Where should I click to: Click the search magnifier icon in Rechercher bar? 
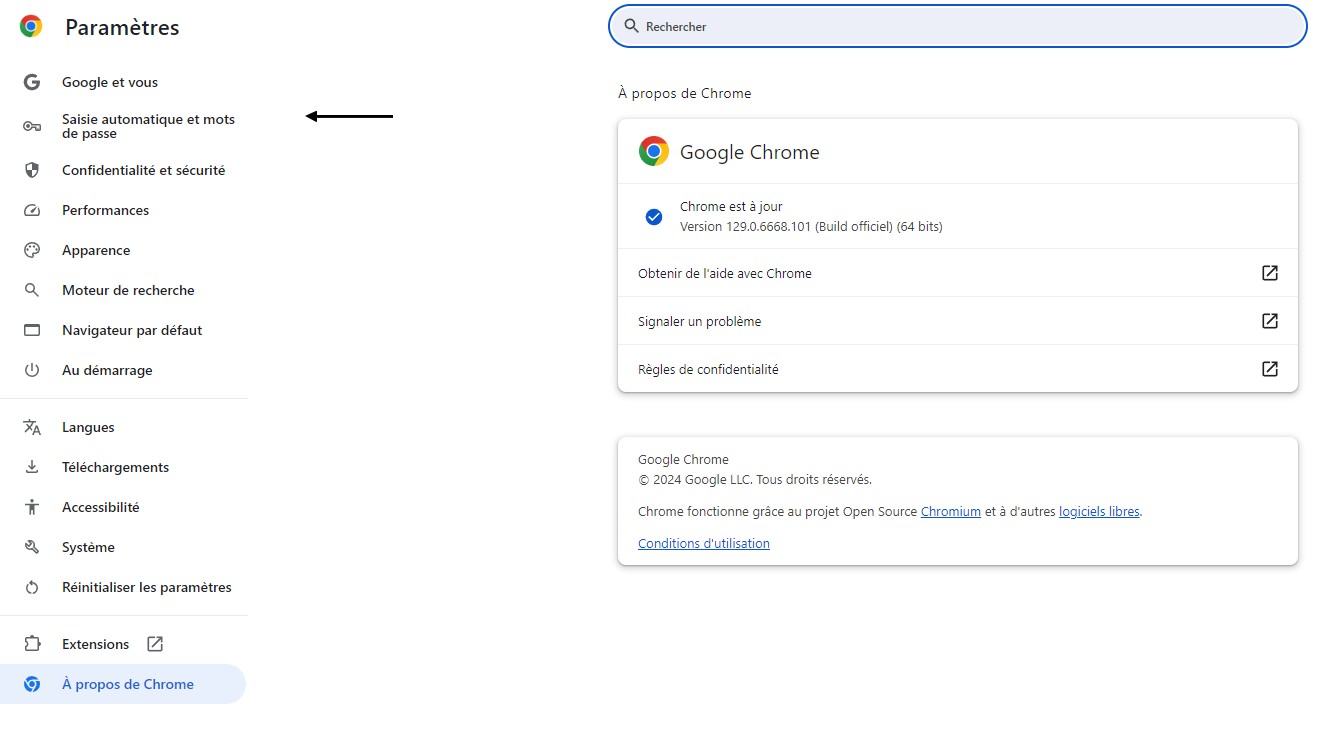[x=631, y=26]
